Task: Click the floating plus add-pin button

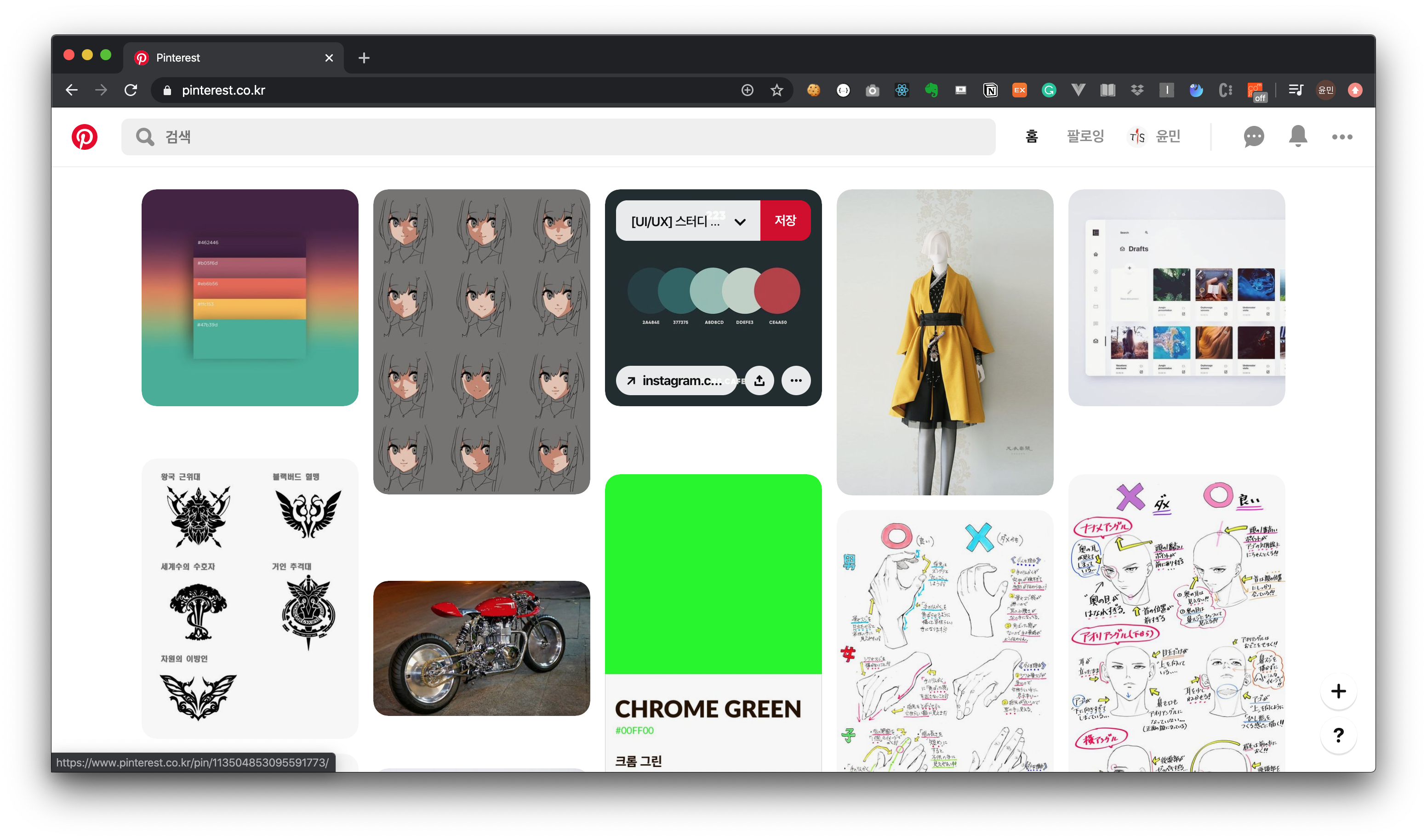Action: (x=1338, y=691)
